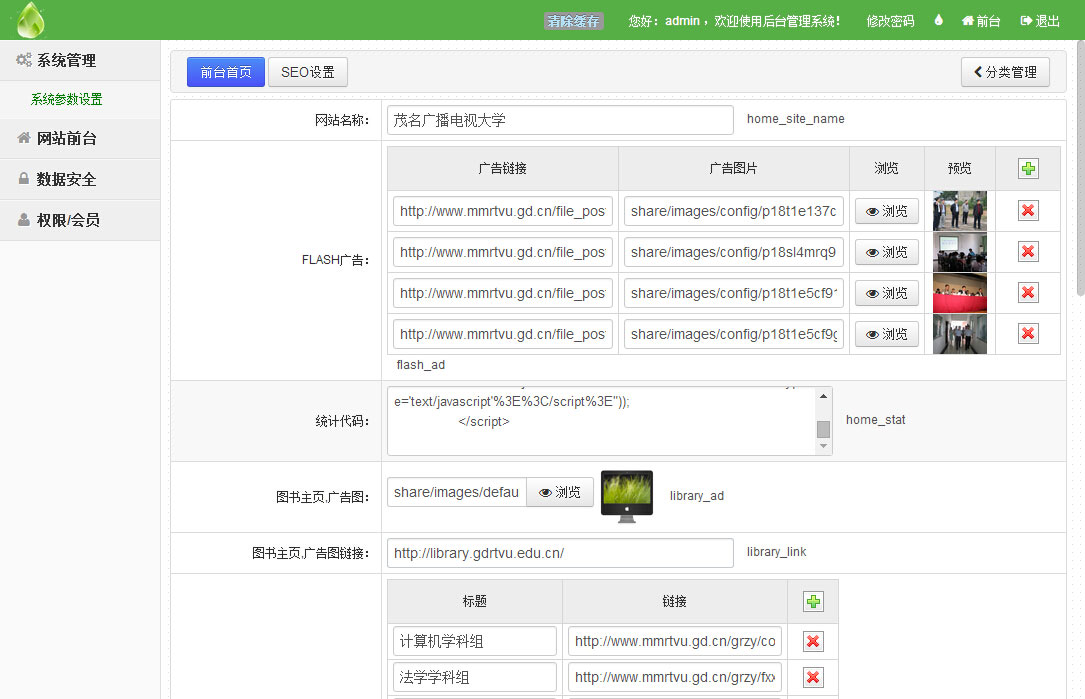Edit the 法学学科组 title field
The width and height of the screenshot is (1085, 699).
[x=475, y=677]
